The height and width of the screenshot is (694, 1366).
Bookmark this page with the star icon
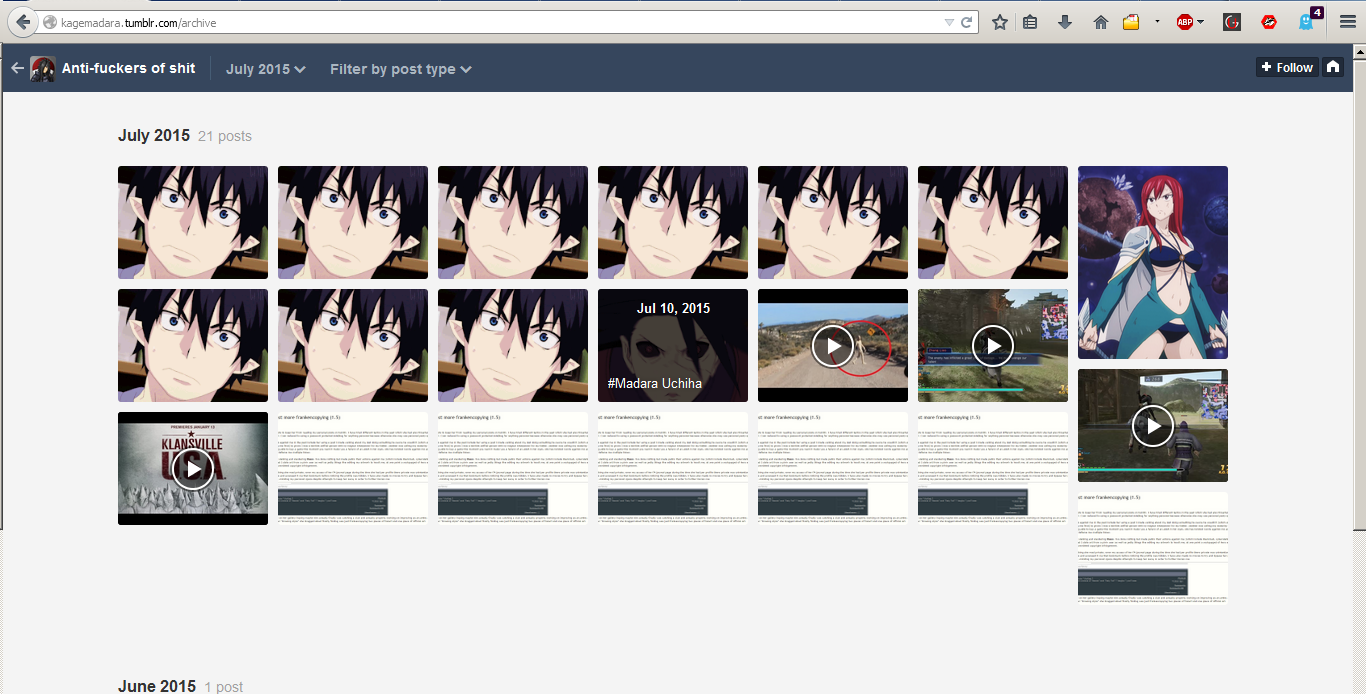(999, 22)
